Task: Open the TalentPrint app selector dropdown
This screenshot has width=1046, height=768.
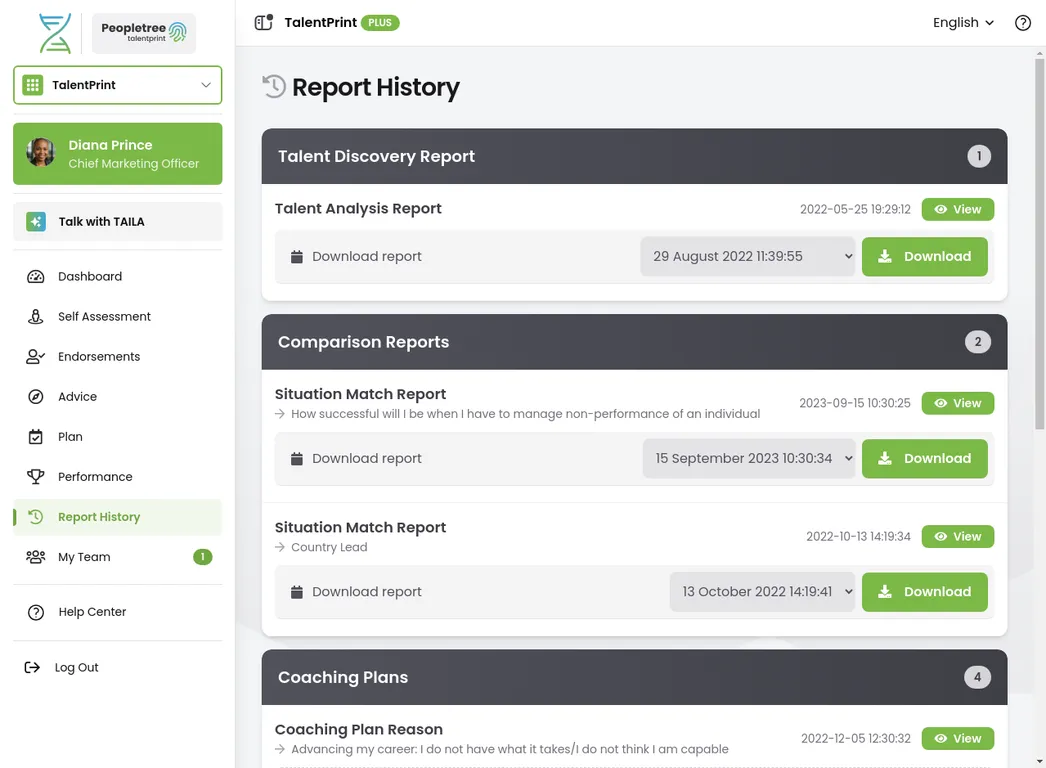Action: point(117,85)
